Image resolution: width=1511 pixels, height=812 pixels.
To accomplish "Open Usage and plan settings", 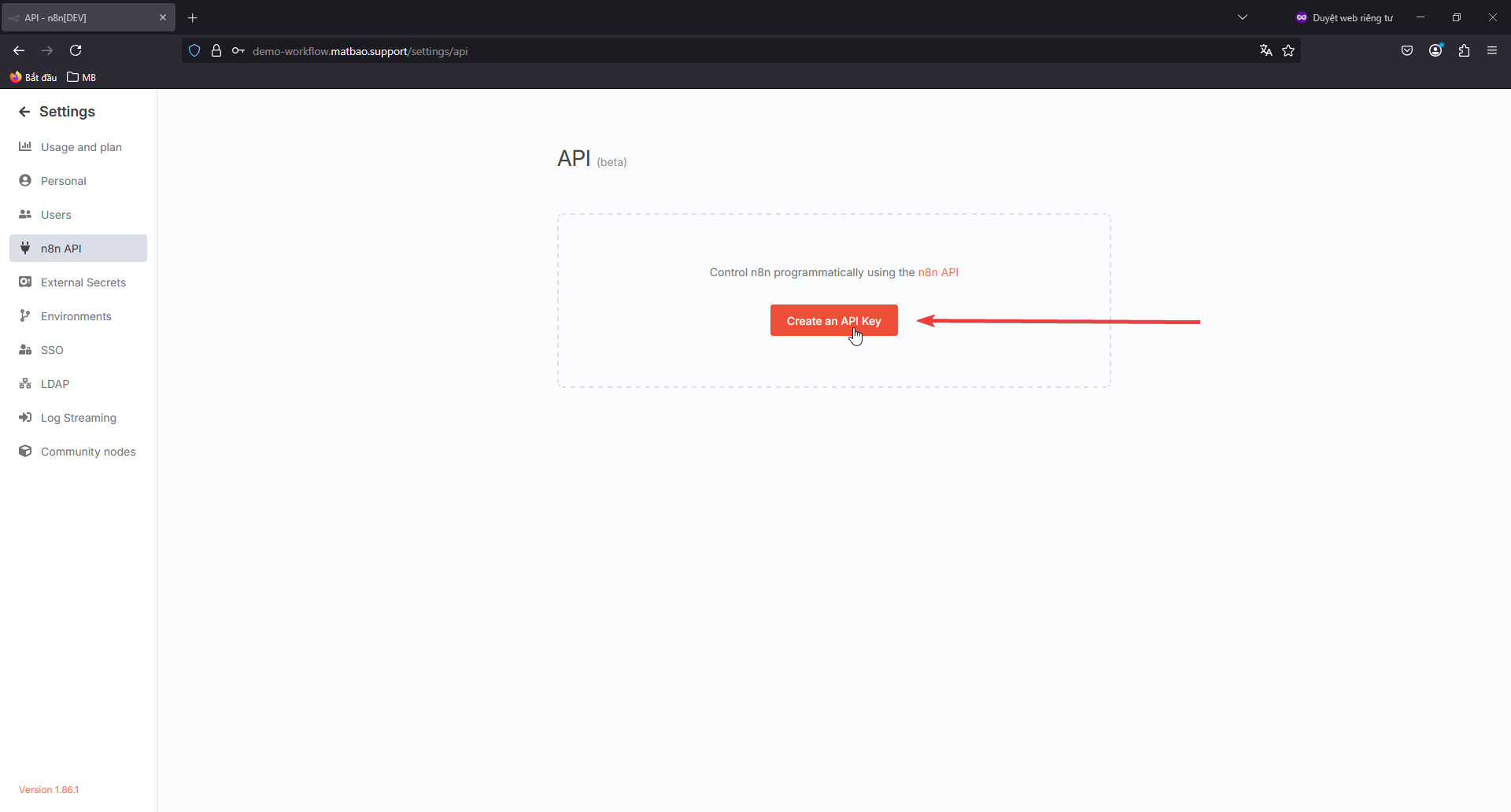I will point(78,147).
